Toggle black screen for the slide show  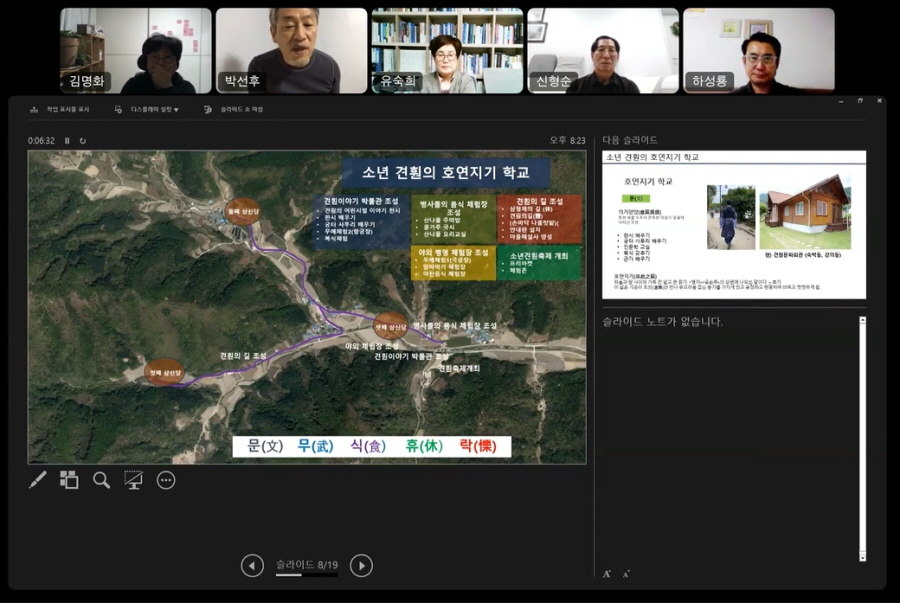point(133,480)
